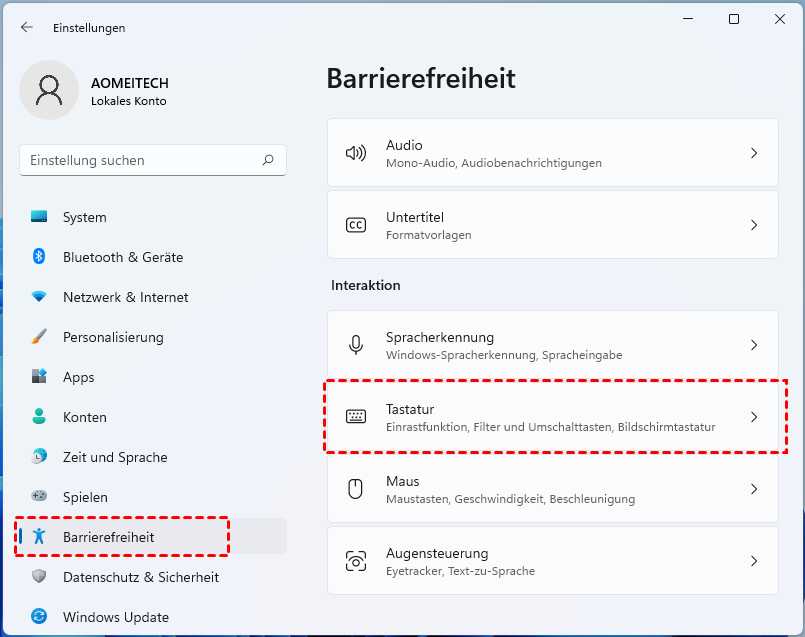The image size is (805, 637).
Task: Click the Personalisierung paintbrush icon
Action: 39,337
